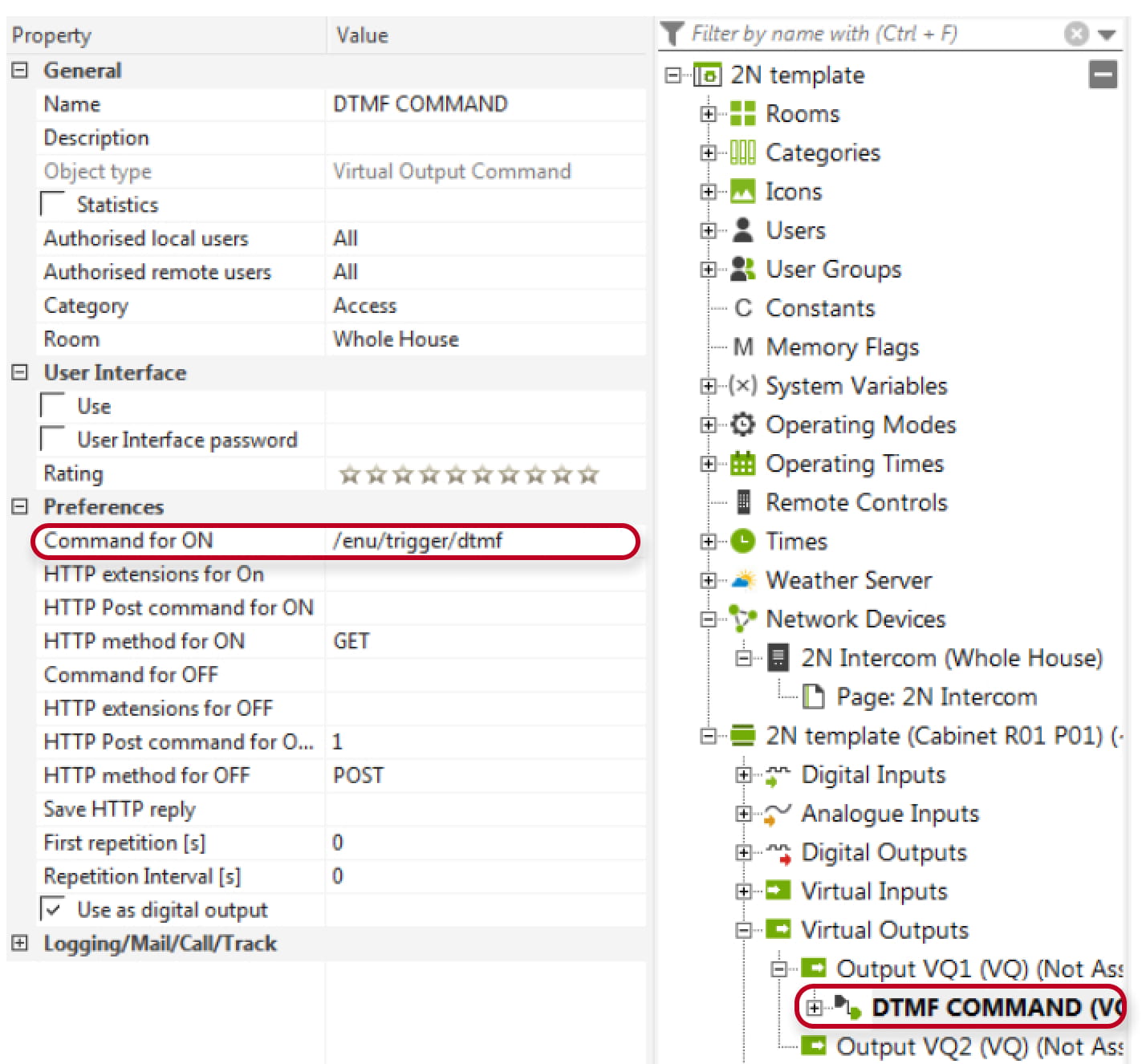The height and width of the screenshot is (1064, 1146).
Task: Tick the Use checkbox under User Interface
Action: pos(53,406)
